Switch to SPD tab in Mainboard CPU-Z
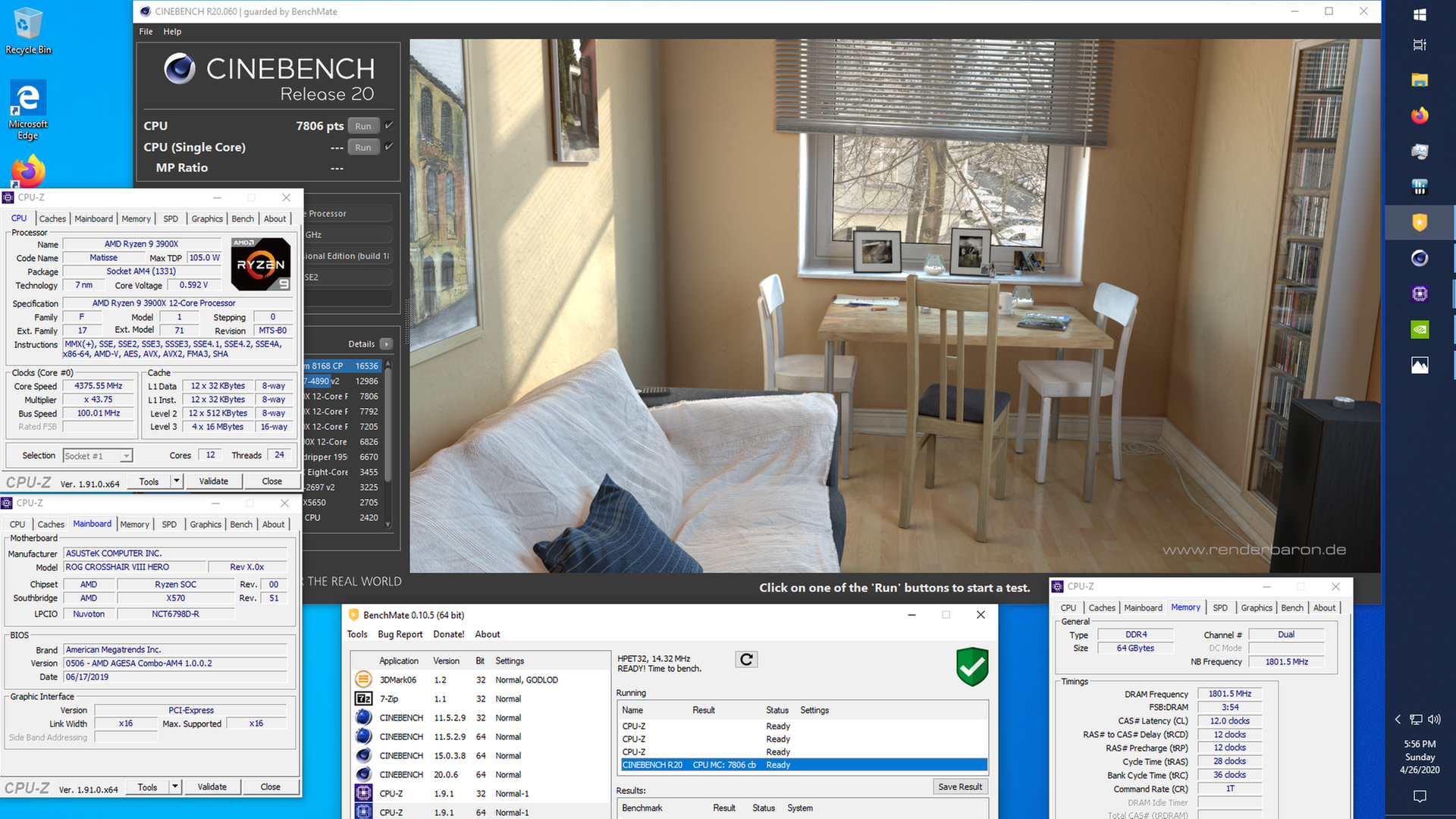 coord(169,524)
